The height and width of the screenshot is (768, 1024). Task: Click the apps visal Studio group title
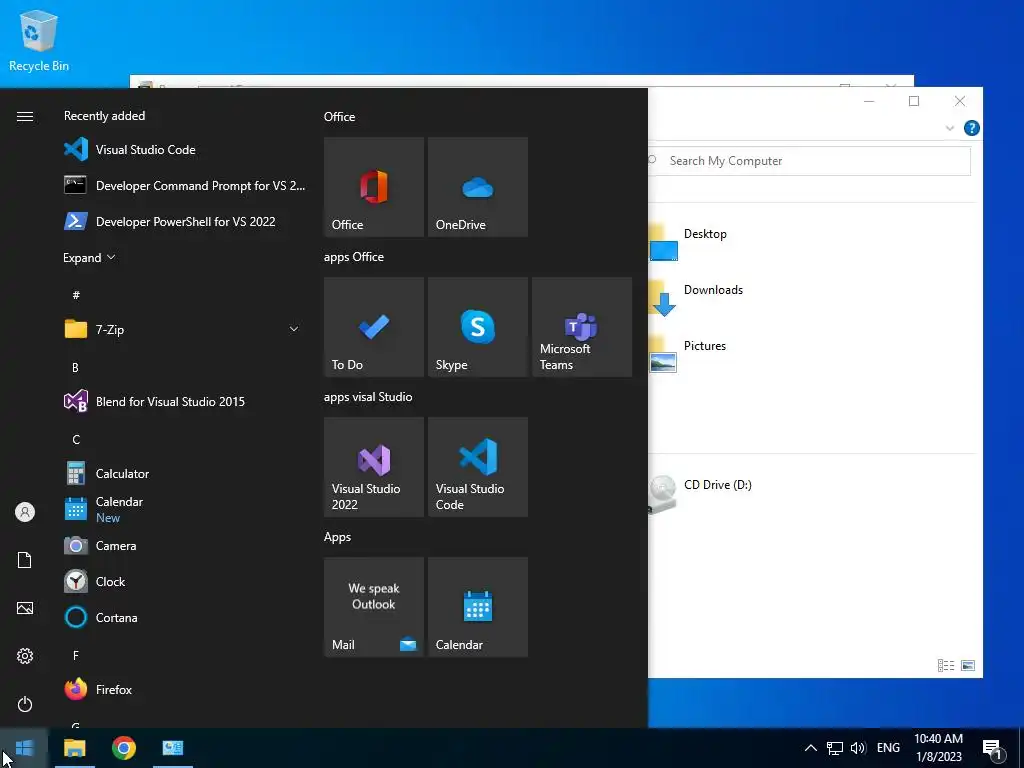coord(368,396)
